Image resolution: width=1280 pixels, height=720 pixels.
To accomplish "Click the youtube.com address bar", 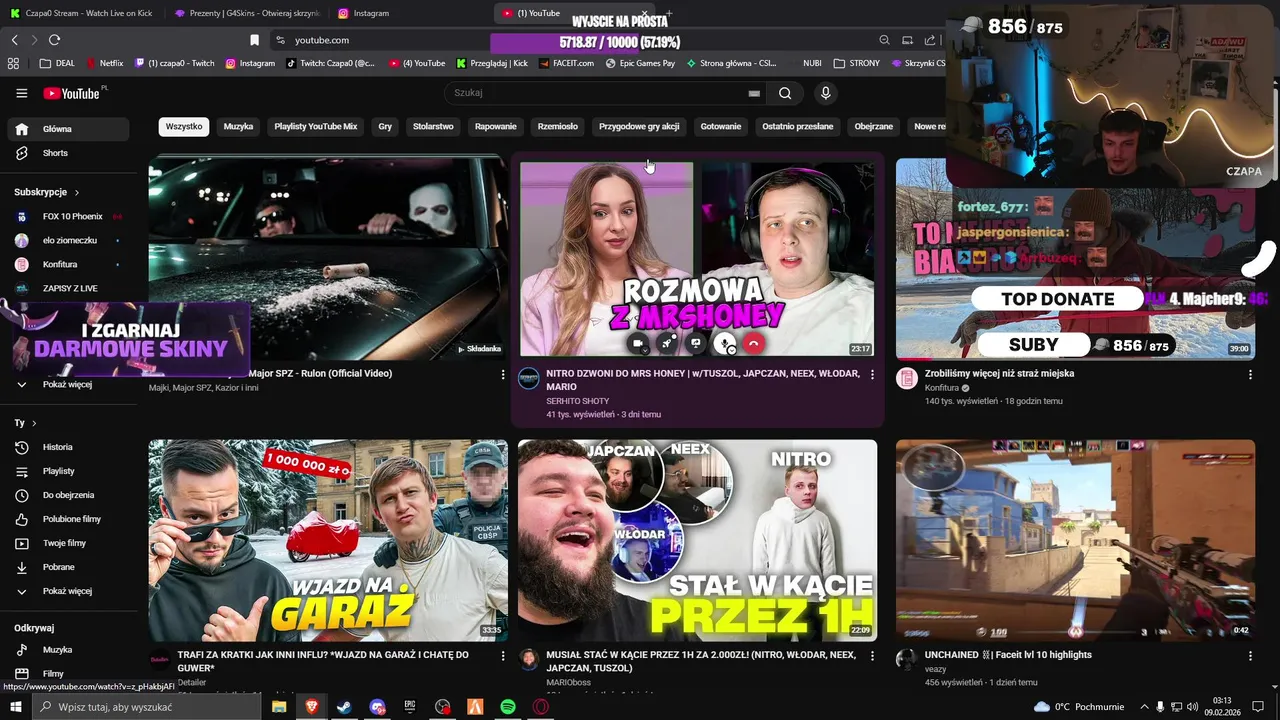I will click(322, 40).
